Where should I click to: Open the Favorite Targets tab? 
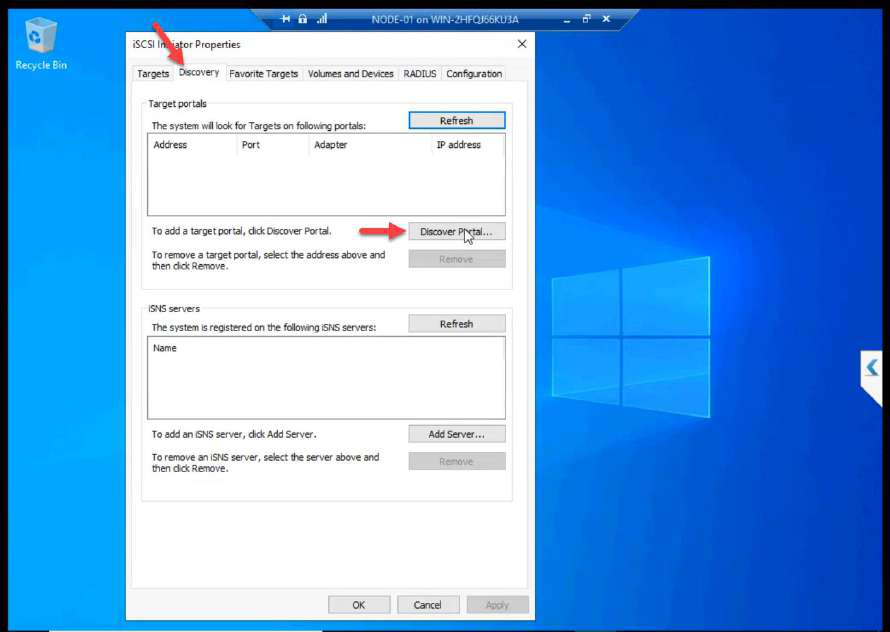pyautogui.click(x=263, y=74)
